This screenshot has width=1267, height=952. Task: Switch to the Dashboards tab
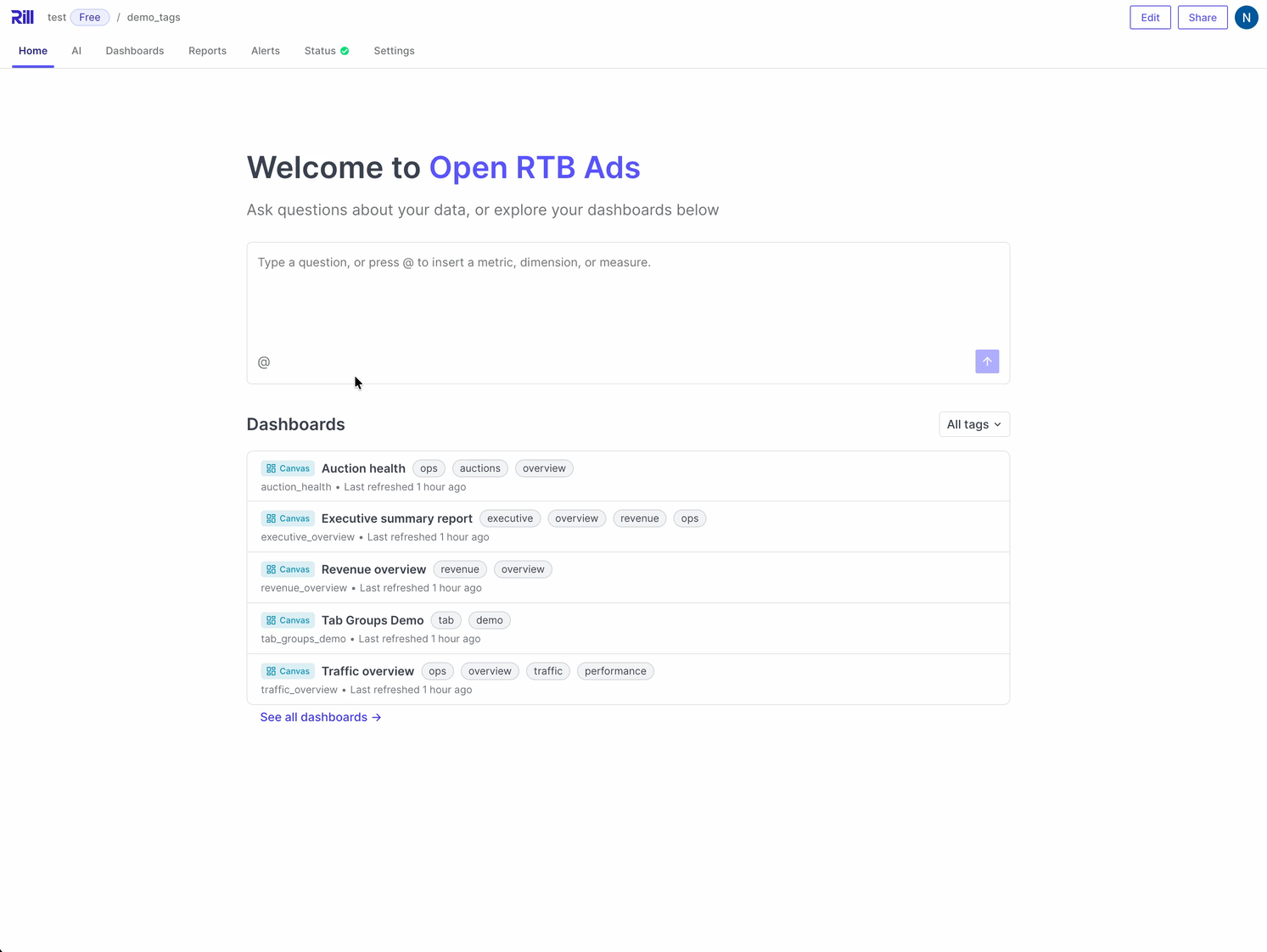[135, 51]
